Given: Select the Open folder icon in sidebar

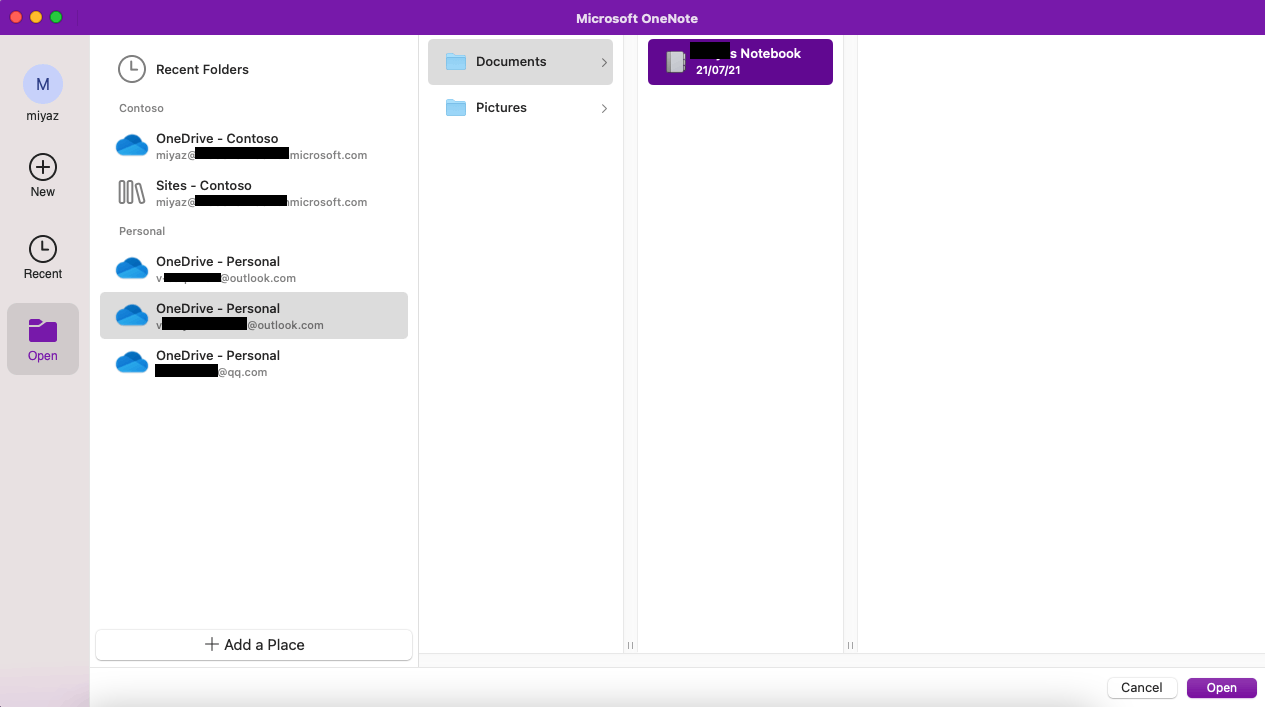Looking at the screenshot, I should (x=43, y=330).
